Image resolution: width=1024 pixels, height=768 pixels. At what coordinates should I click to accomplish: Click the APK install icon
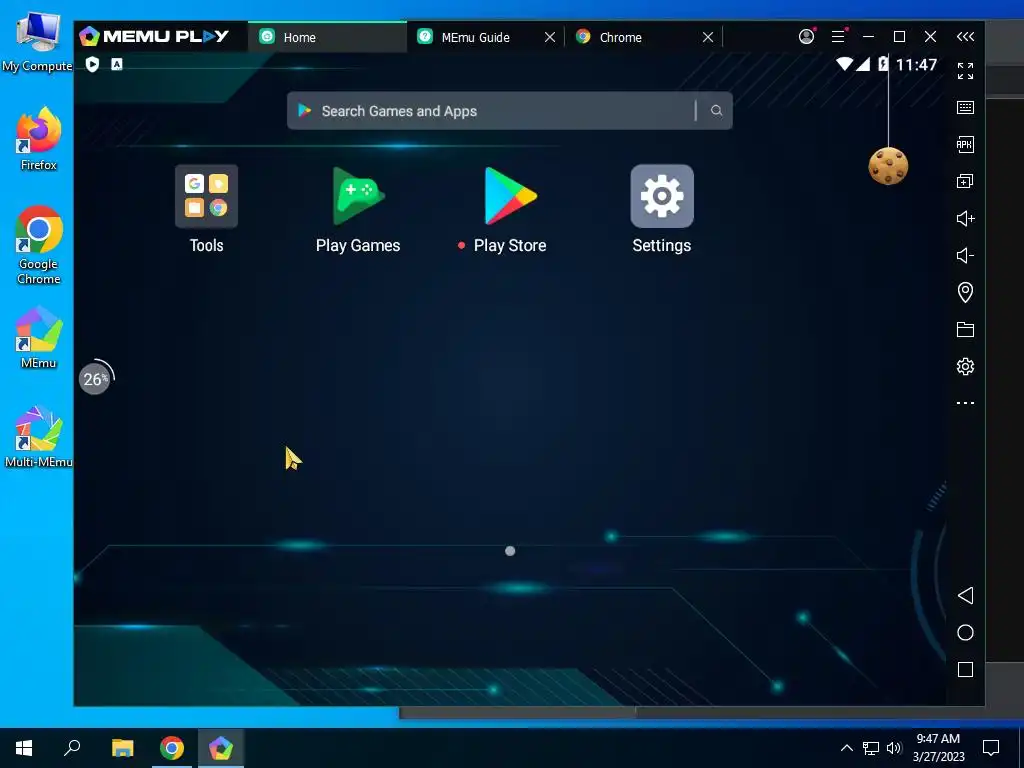coord(965,144)
